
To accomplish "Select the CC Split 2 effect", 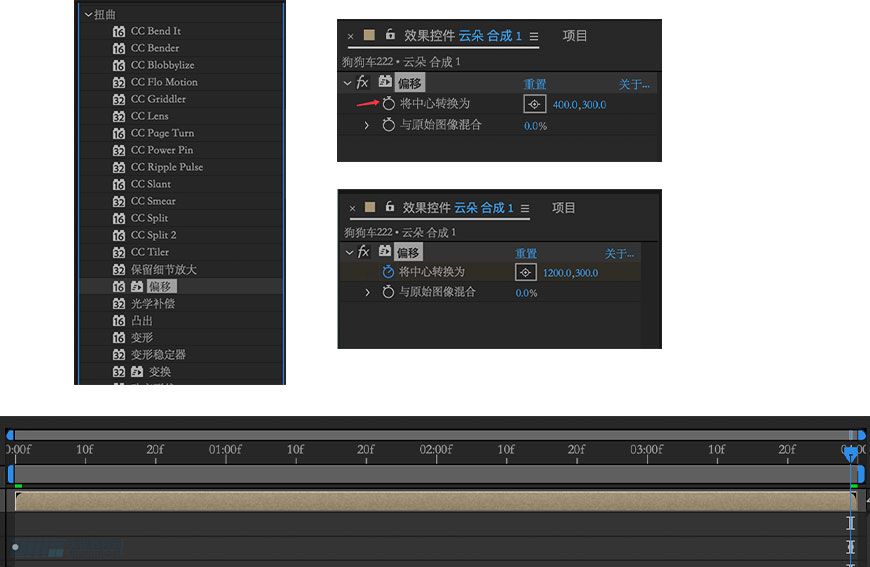I will click(154, 235).
